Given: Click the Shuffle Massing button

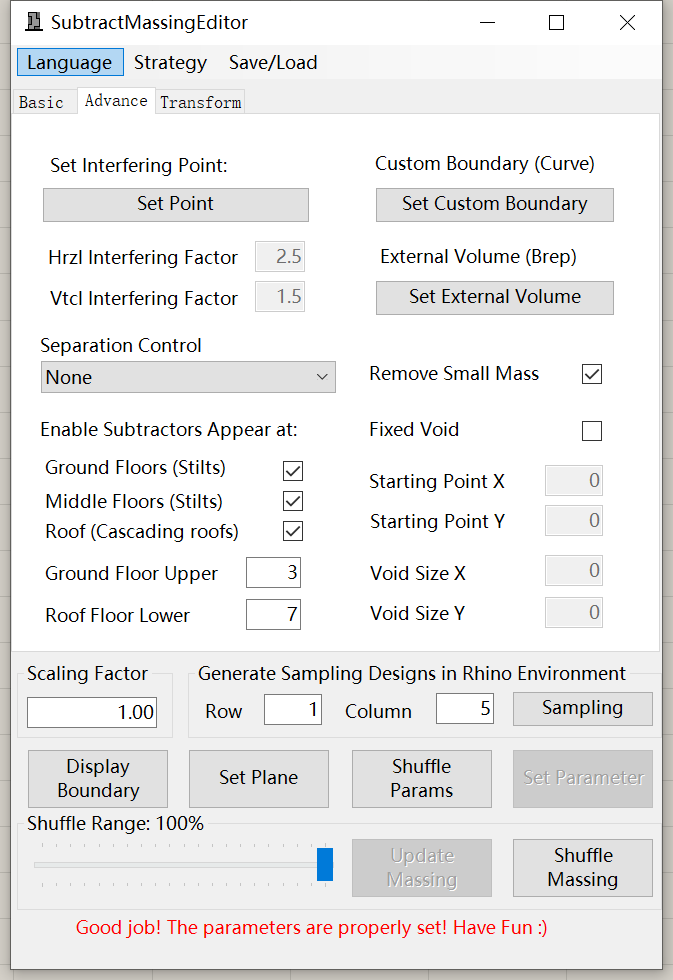Looking at the screenshot, I should 583,868.
